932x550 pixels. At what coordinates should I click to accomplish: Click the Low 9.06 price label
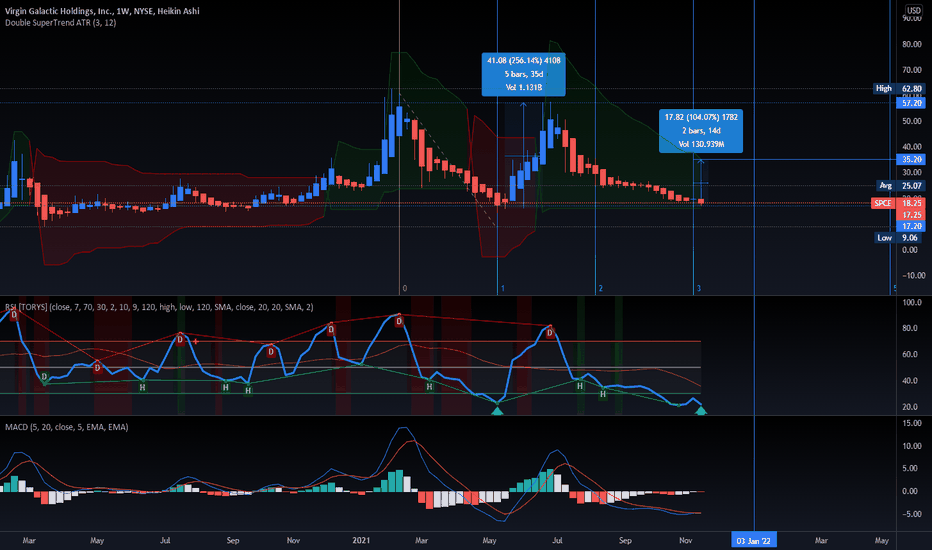[899, 237]
